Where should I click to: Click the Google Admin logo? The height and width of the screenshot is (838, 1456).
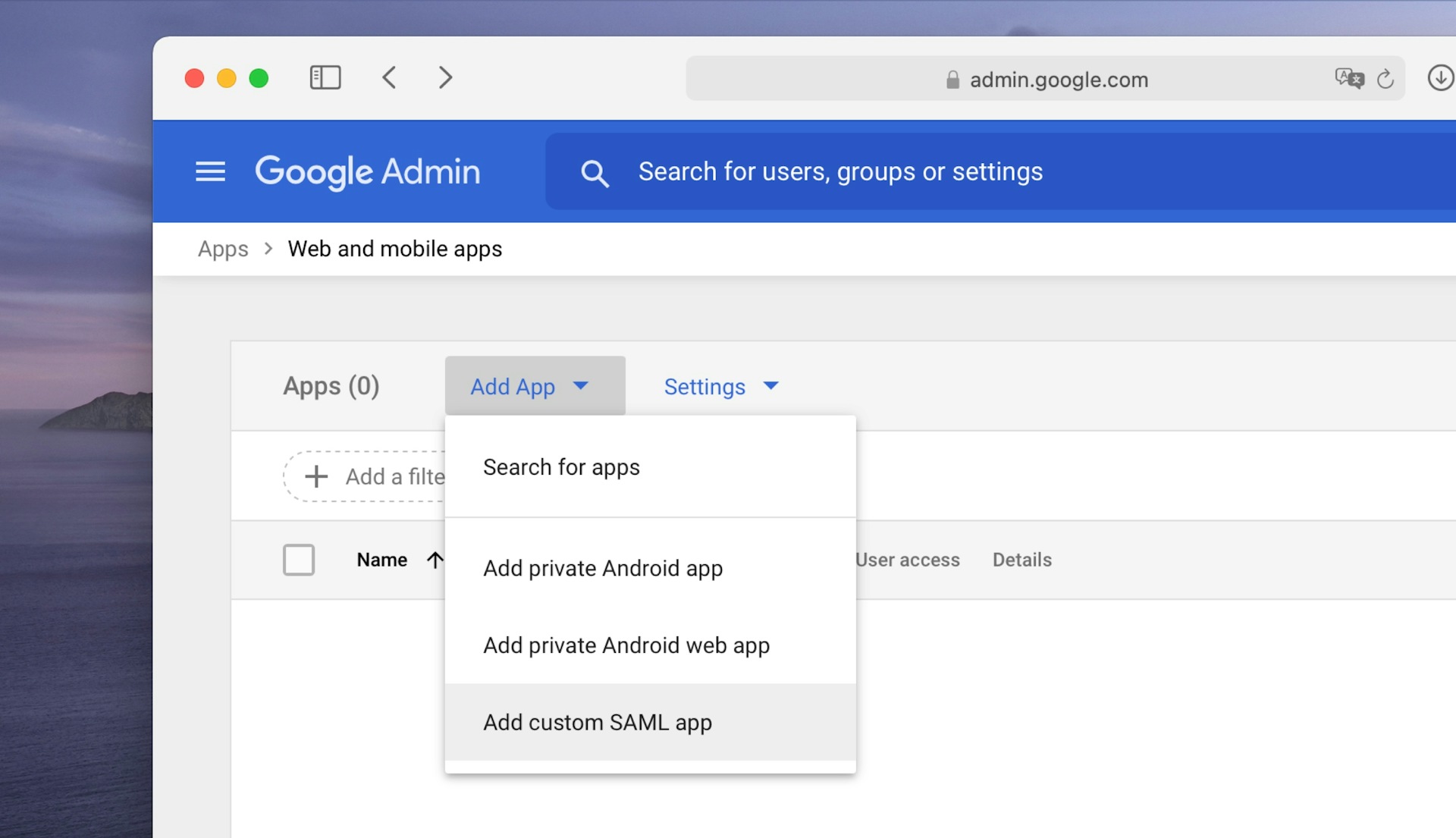click(x=367, y=172)
